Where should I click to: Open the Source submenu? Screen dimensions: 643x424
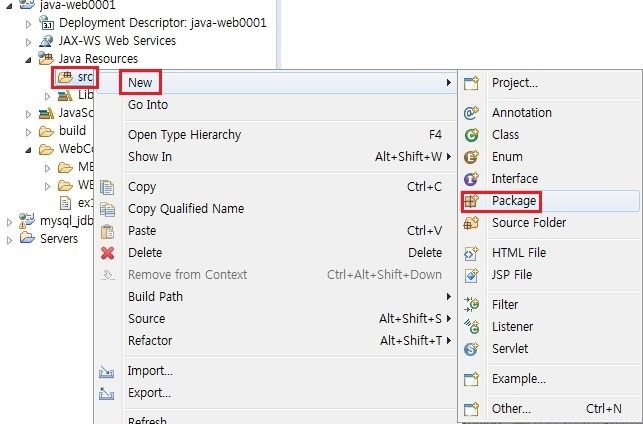point(275,319)
